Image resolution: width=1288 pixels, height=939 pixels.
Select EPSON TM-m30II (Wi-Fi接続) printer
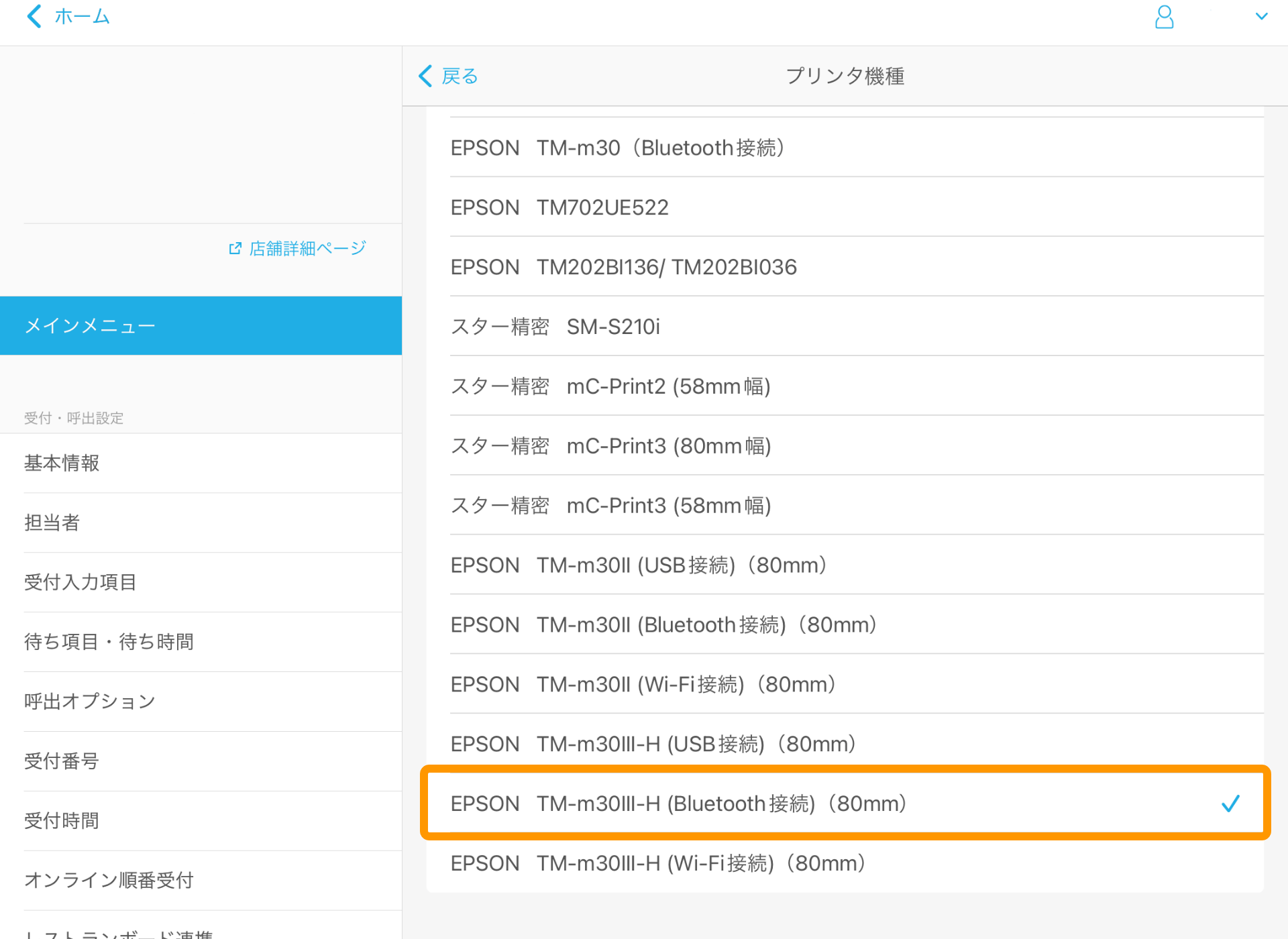[845, 685]
